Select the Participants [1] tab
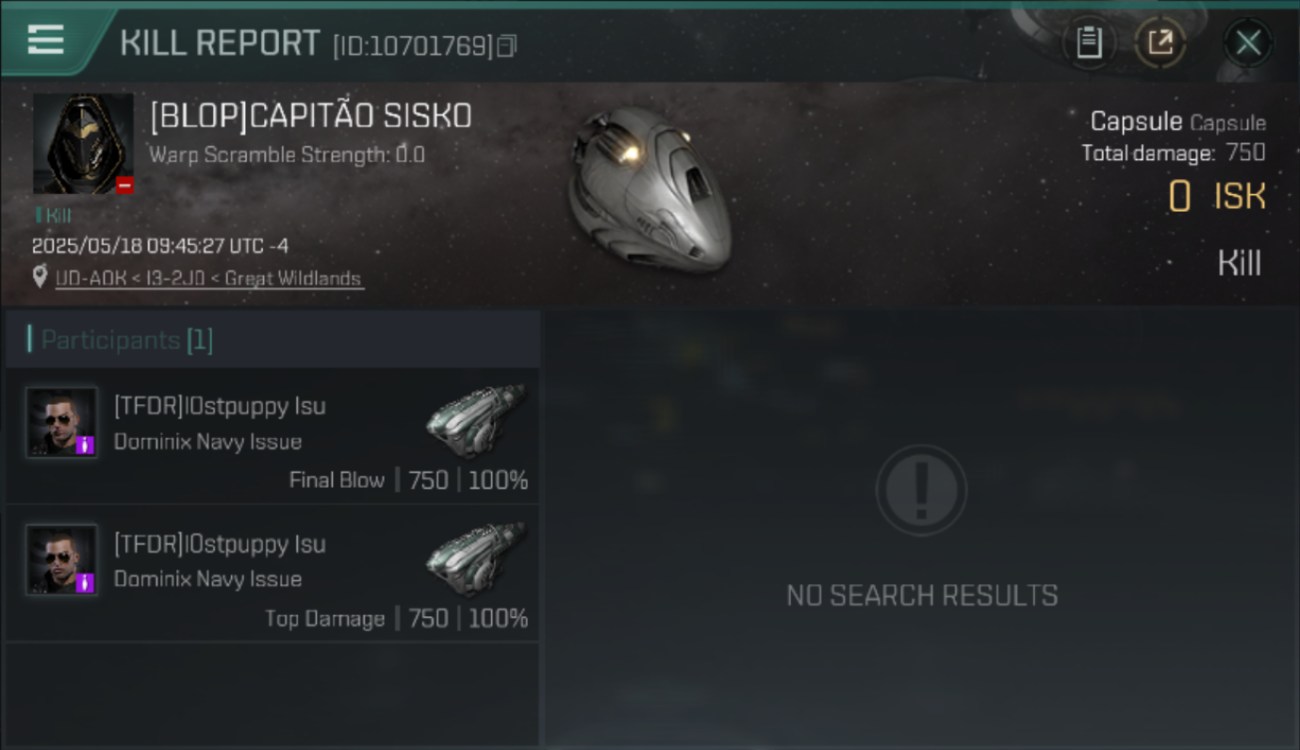Screen dimensions: 1300x750 click(x=272, y=340)
